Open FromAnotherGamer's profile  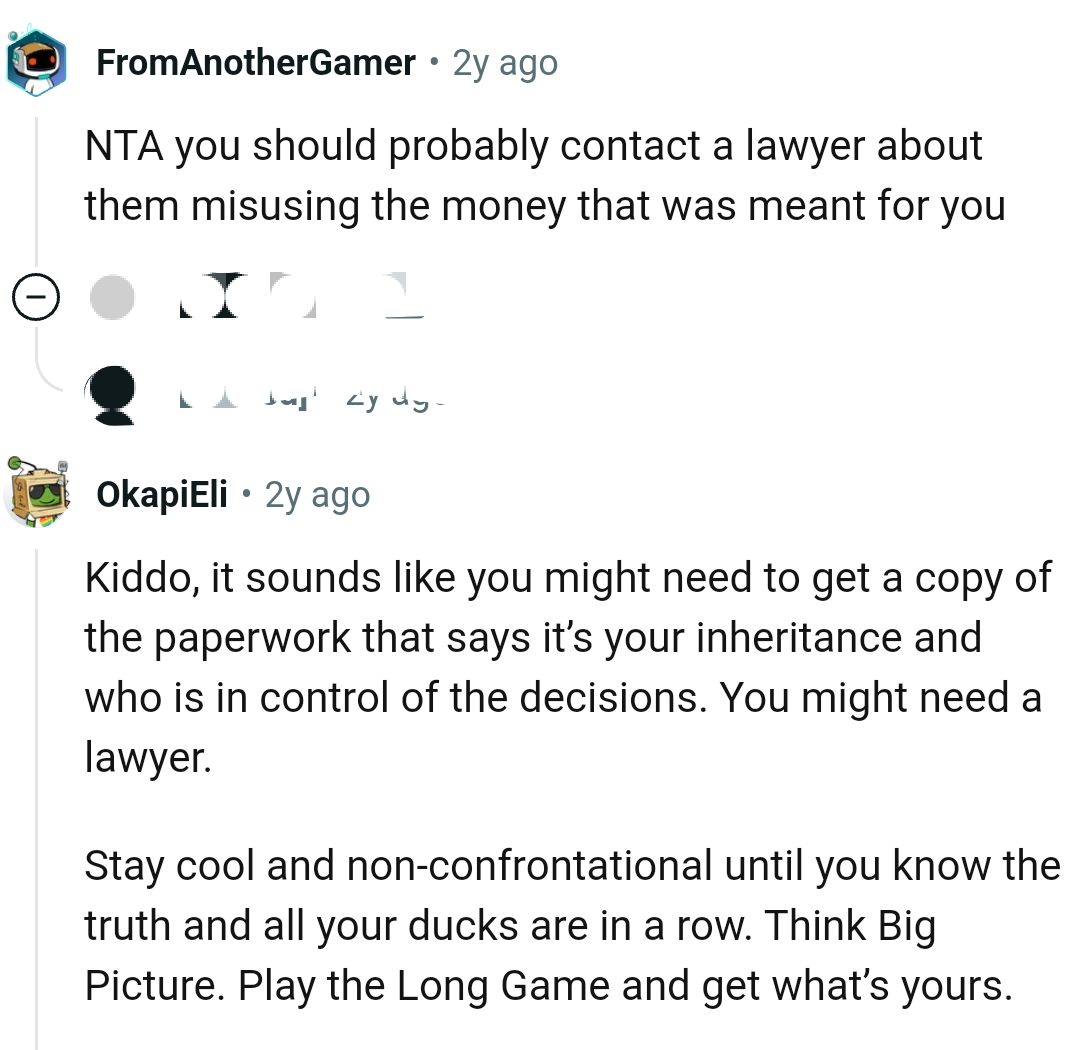255,61
